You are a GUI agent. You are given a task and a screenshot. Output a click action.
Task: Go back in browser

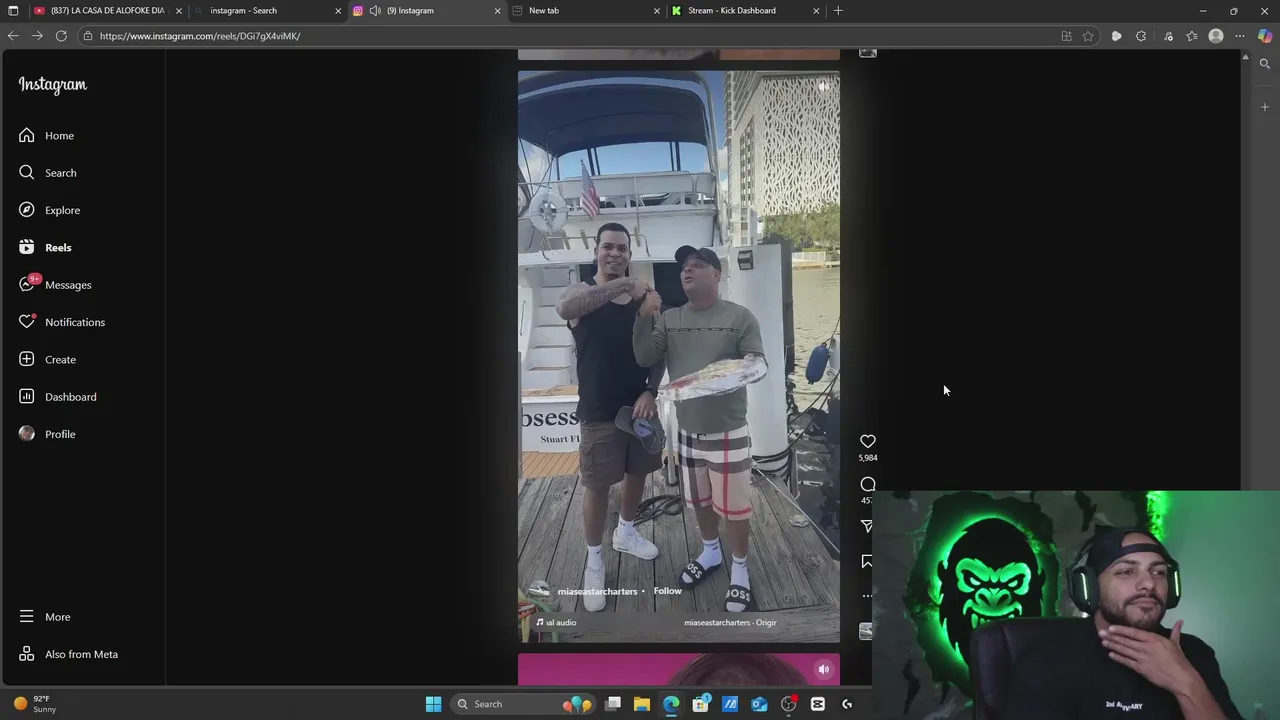(13, 36)
